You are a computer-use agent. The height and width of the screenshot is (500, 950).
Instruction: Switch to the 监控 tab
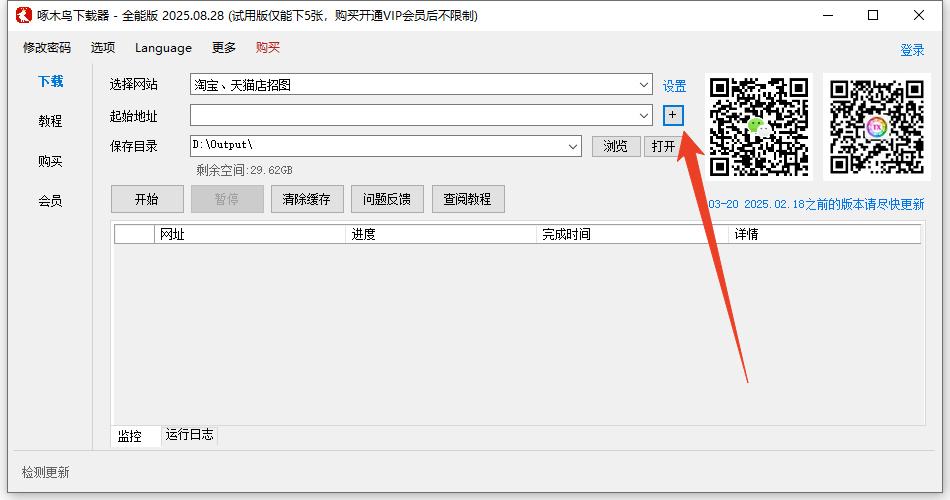(x=136, y=436)
